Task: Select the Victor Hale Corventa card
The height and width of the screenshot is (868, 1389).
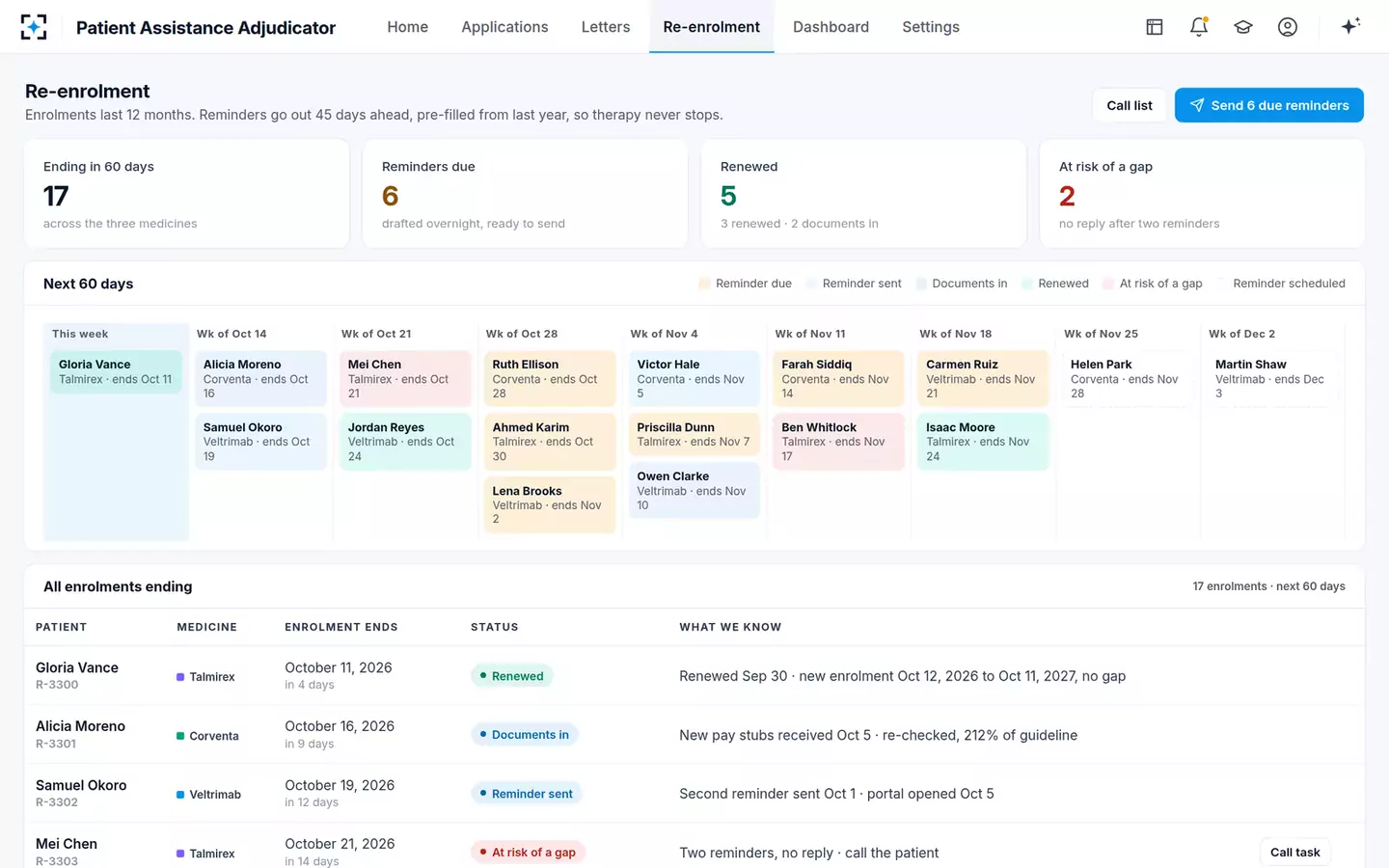Action: 694,379
